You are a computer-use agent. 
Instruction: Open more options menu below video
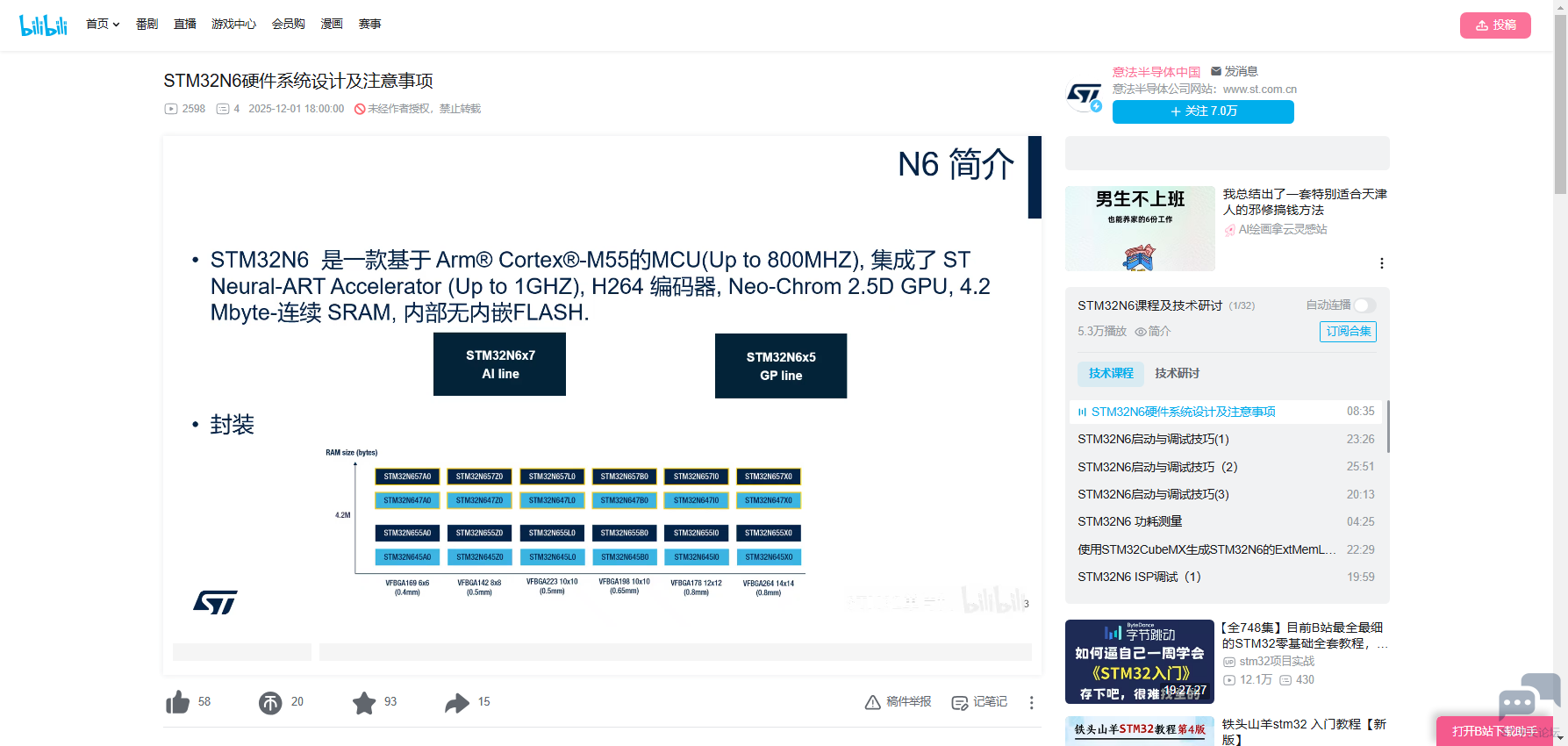(x=1032, y=702)
